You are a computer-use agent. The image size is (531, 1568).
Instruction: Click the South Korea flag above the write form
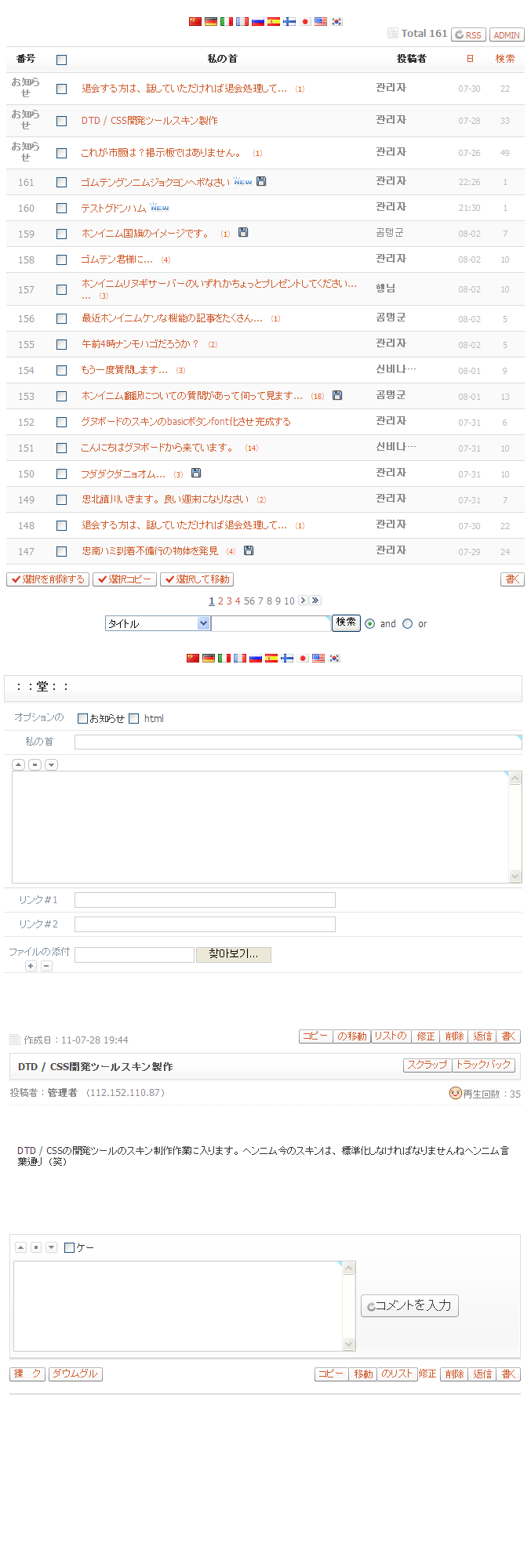click(334, 658)
